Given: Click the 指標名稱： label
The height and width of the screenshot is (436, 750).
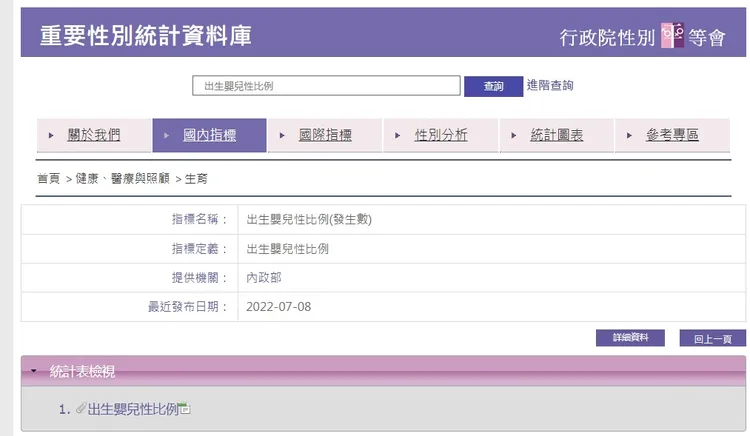Looking at the screenshot, I should 200,219.
